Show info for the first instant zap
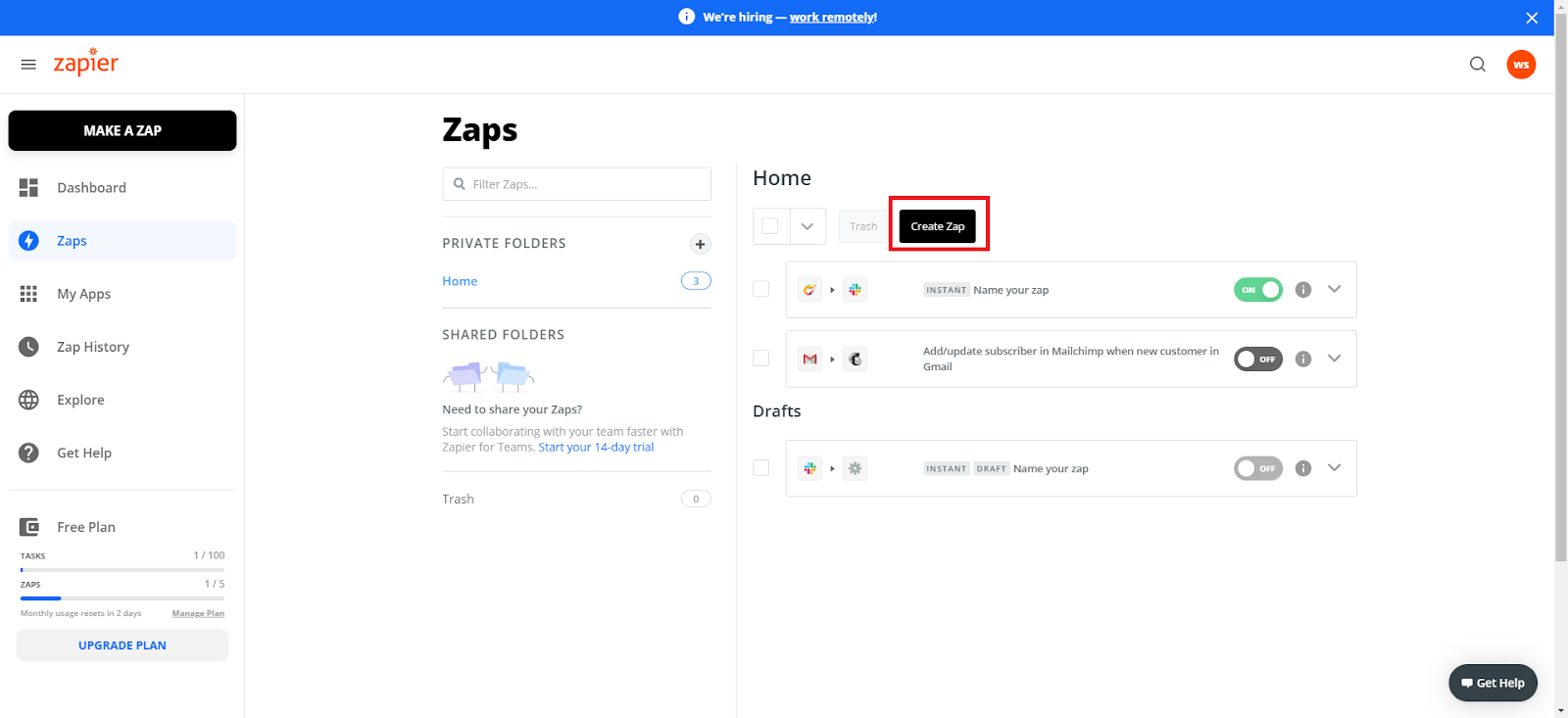Screen dimensions: 1568x718 point(1303,290)
